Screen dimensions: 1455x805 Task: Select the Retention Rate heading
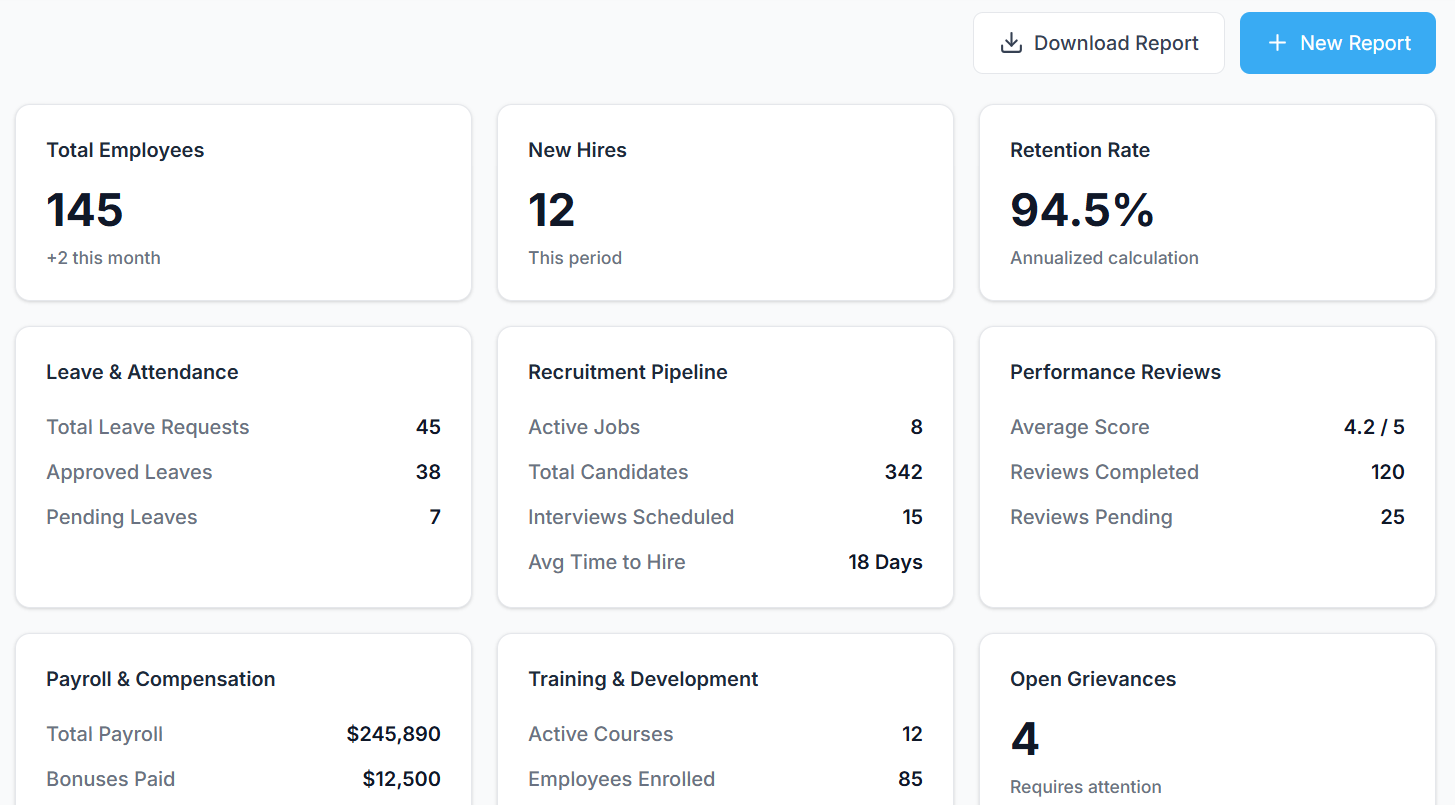(x=1080, y=150)
